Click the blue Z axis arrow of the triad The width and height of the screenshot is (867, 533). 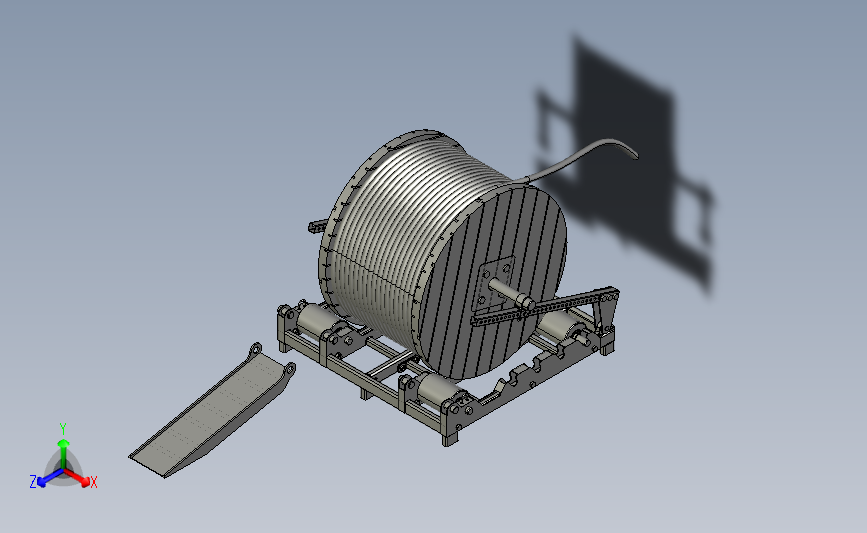(x=49, y=478)
